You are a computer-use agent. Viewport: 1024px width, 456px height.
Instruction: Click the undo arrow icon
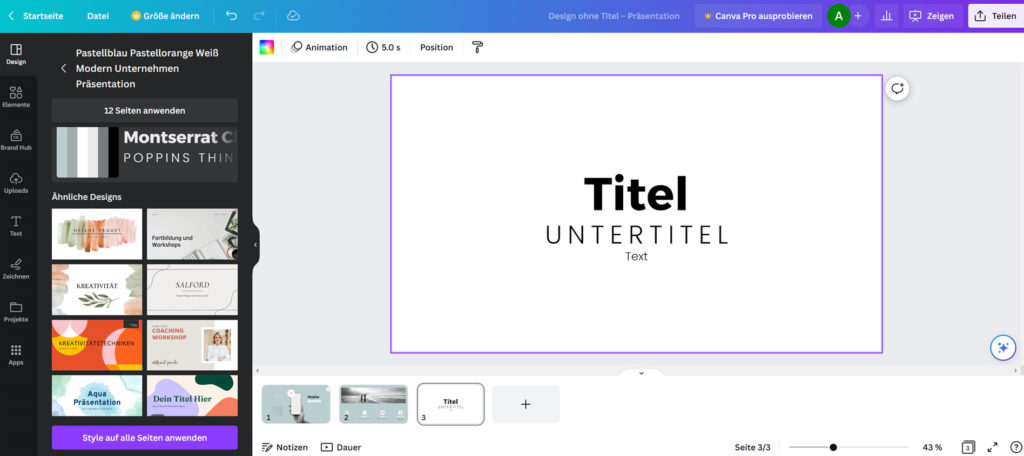232,16
